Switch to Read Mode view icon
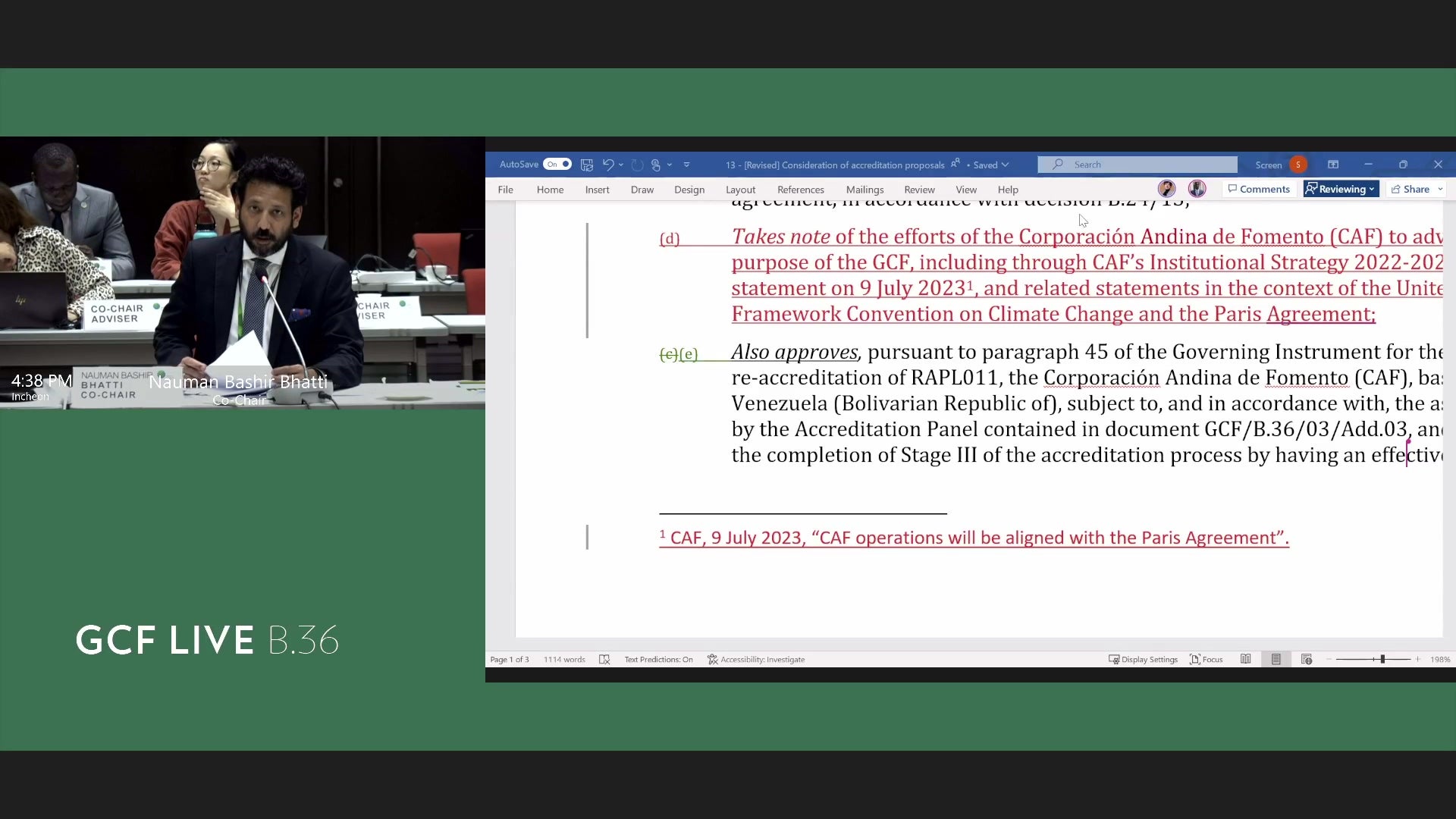This screenshot has height=819, width=1456. click(1246, 660)
